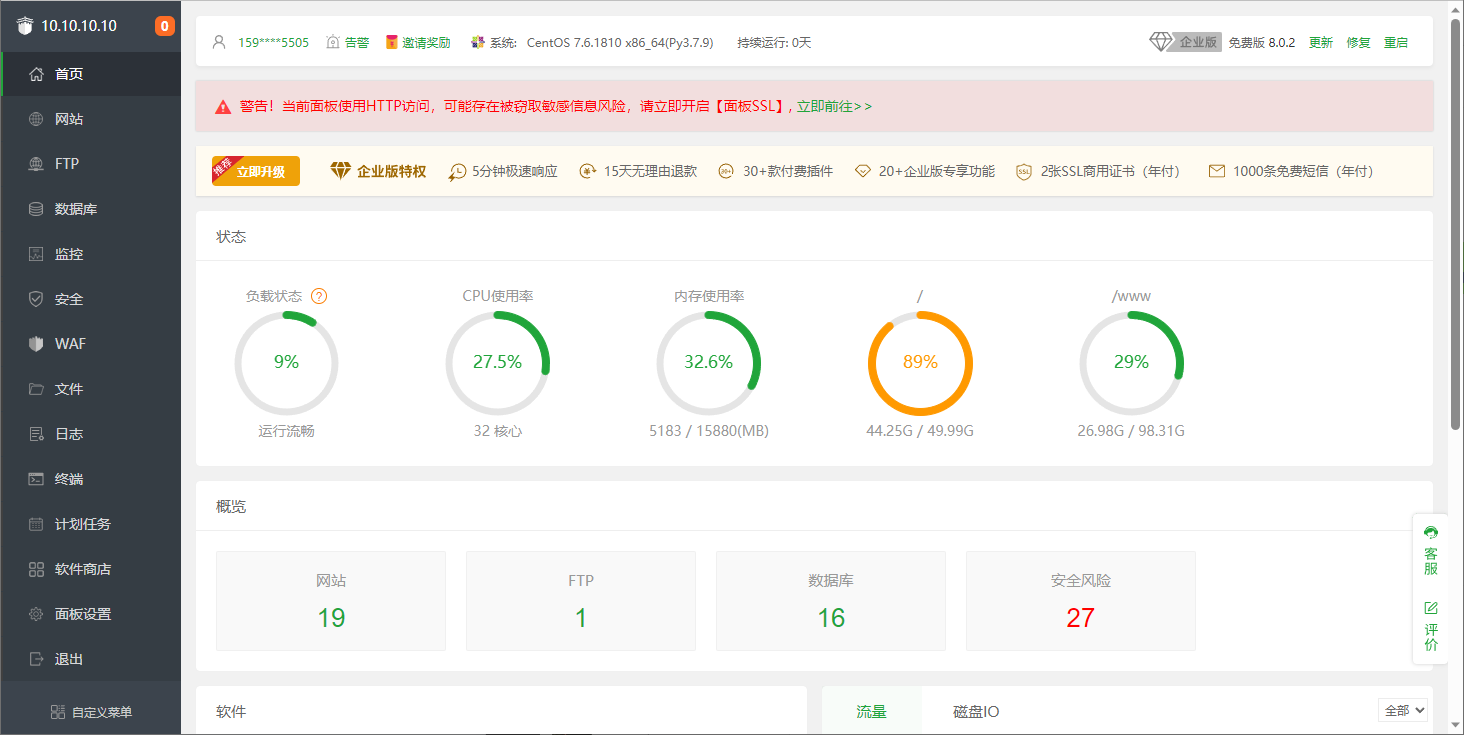Switch to the 磁盘IO tab
Image resolution: width=1464 pixels, height=735 pixels.
(975, 712)
